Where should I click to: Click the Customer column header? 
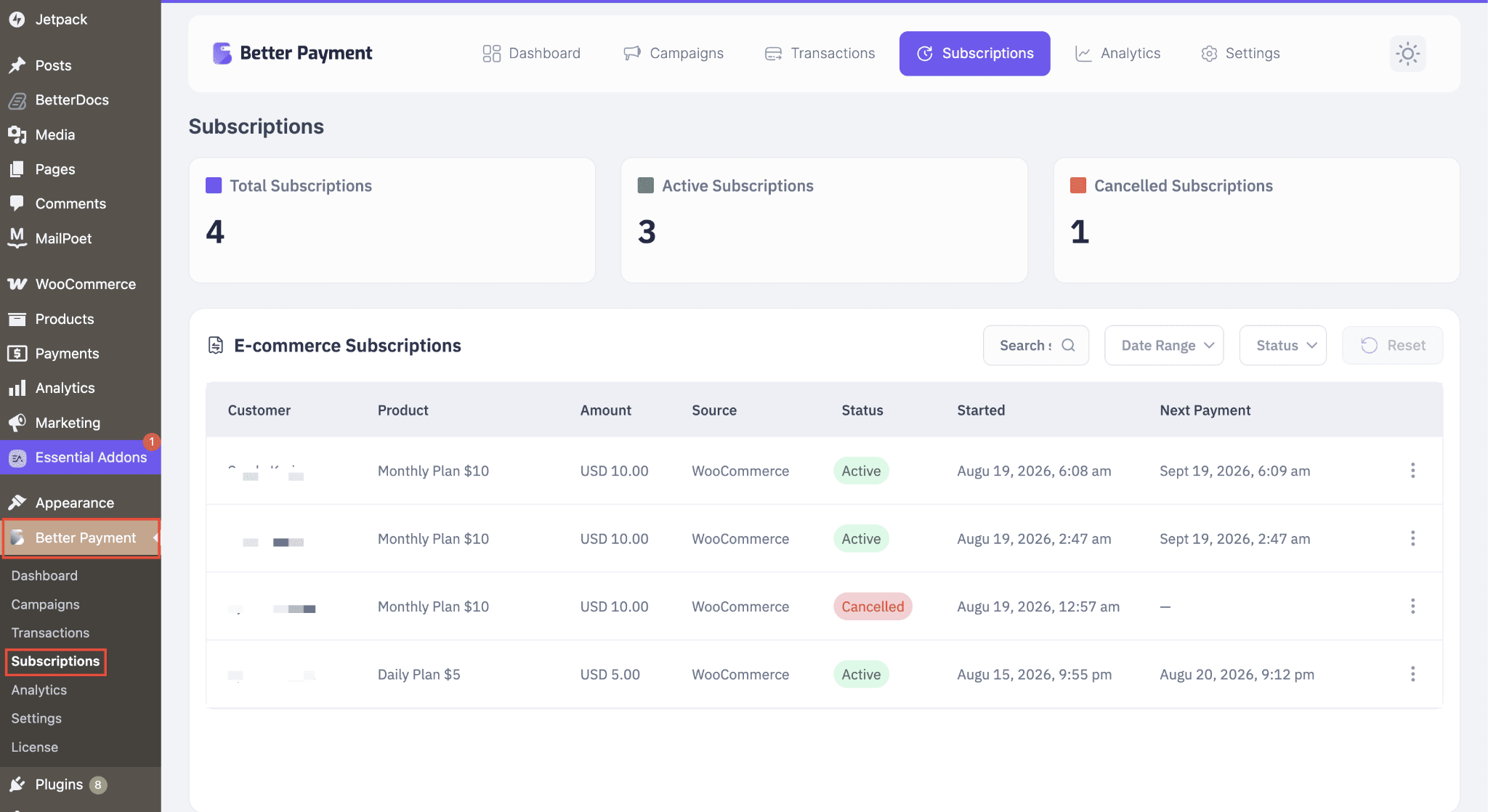tap(259, 410)
